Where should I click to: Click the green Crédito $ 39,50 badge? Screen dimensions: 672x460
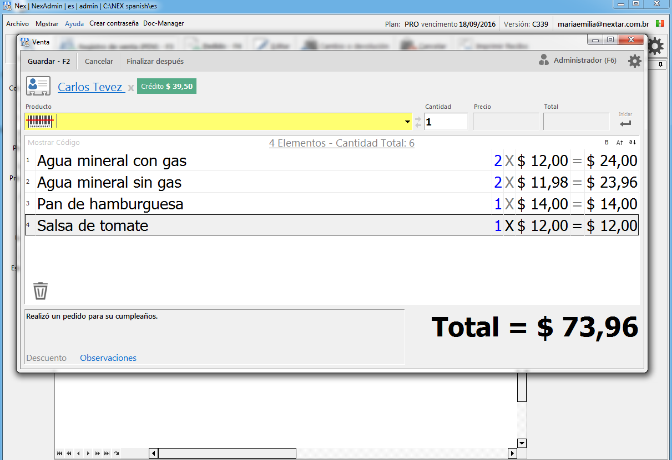point(167,86)
